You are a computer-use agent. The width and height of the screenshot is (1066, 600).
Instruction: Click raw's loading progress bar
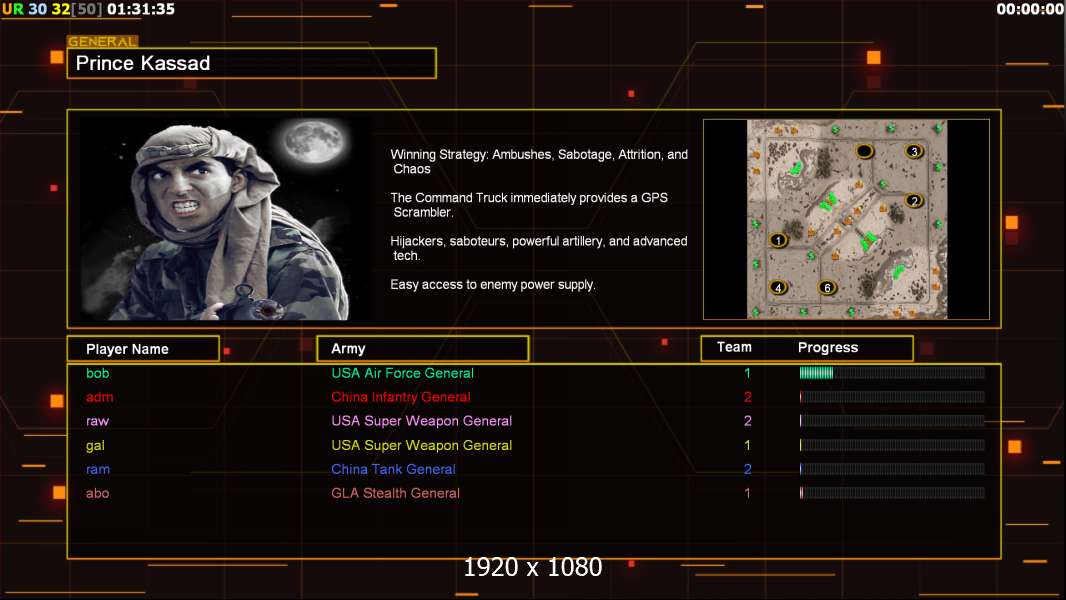(892, 421)
